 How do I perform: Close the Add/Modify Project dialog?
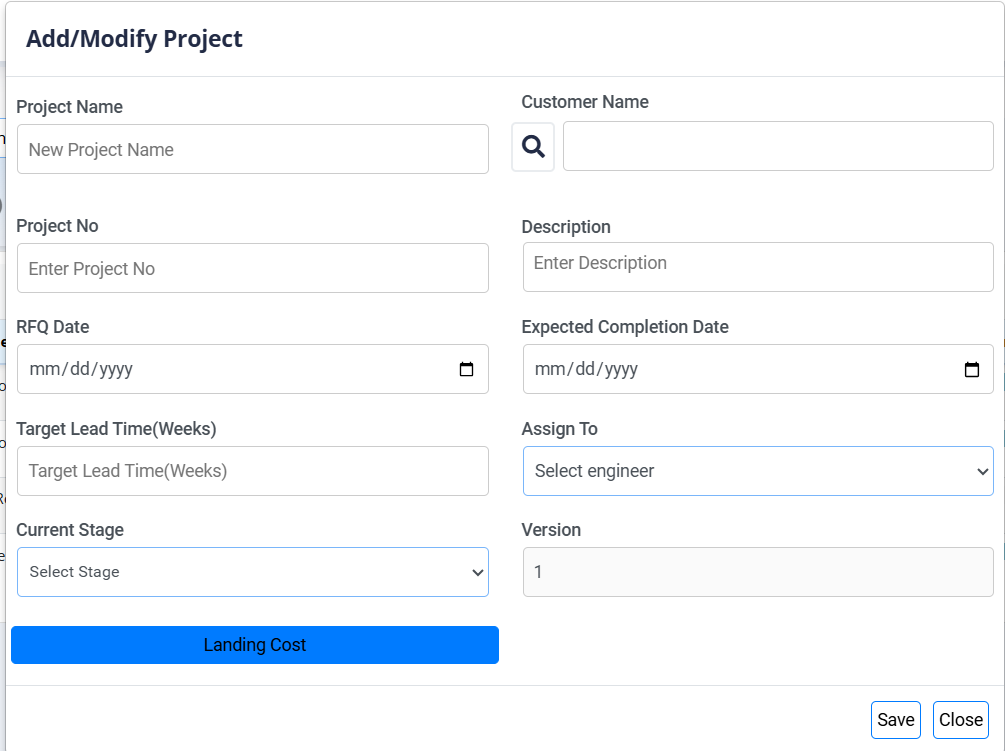pyautogui.click(x=960, y=719)
